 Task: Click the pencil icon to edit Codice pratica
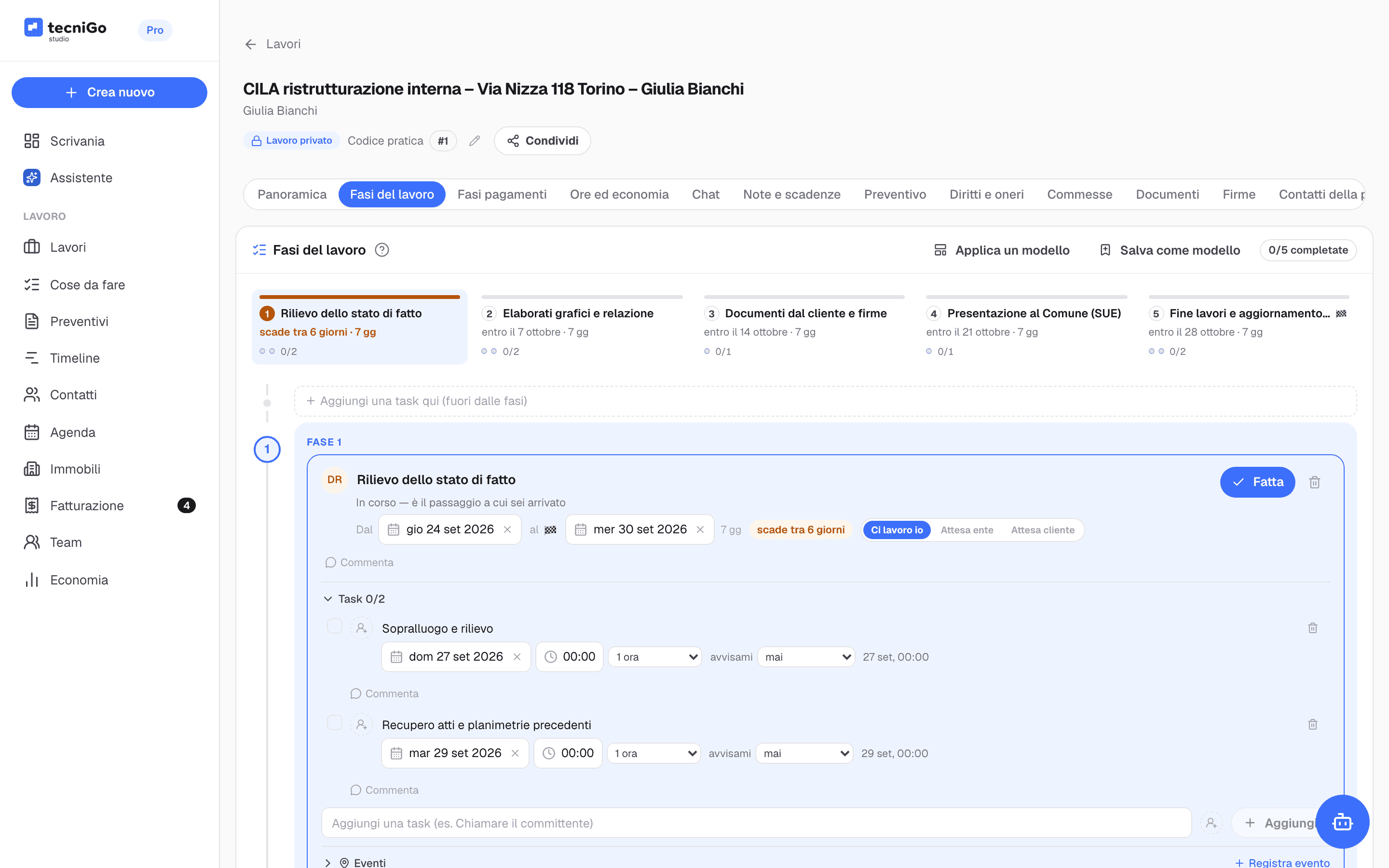[475, 141]
